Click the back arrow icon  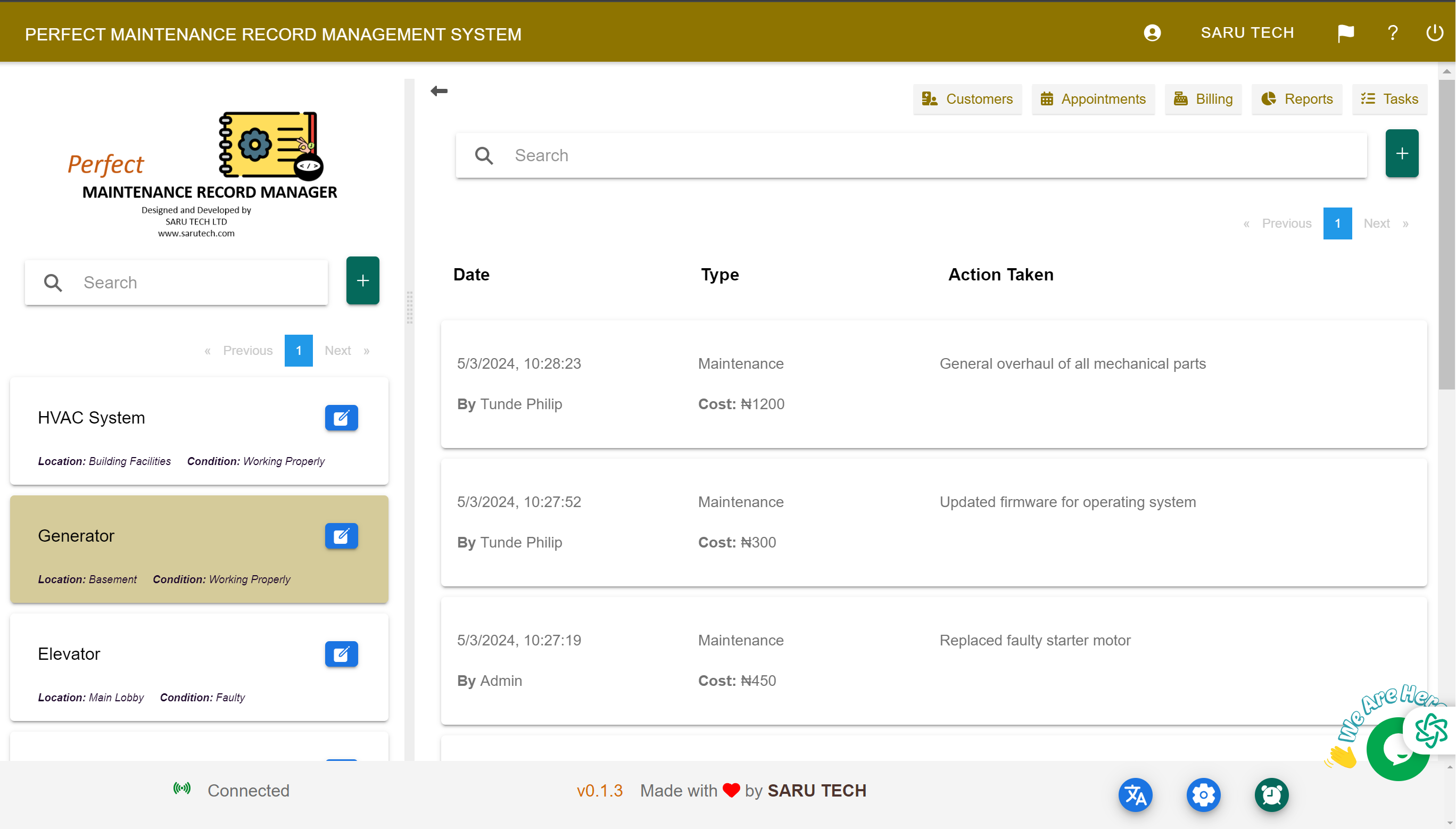pyautogui.click(x=439, y=91)
